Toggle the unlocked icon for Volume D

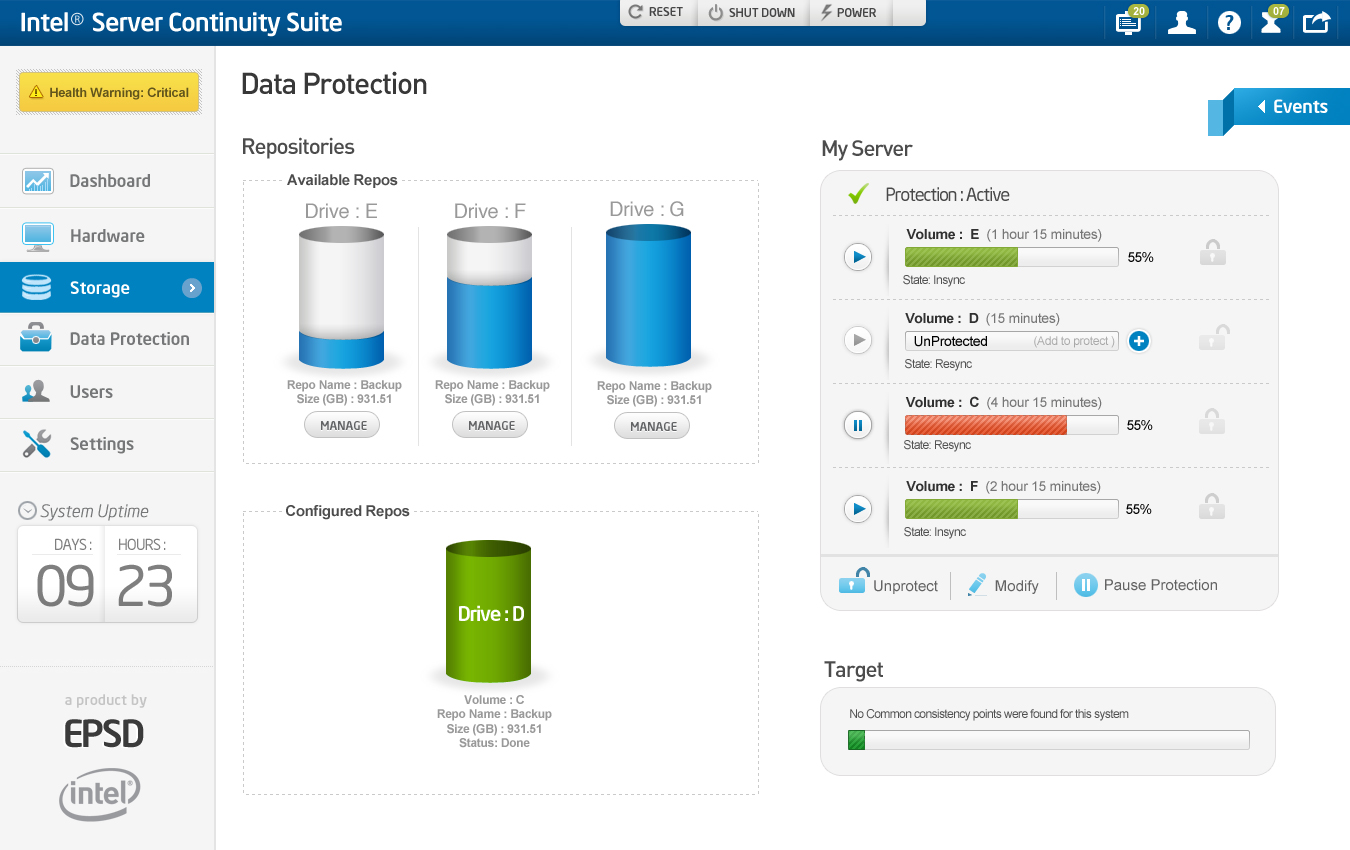[1213, 337]
